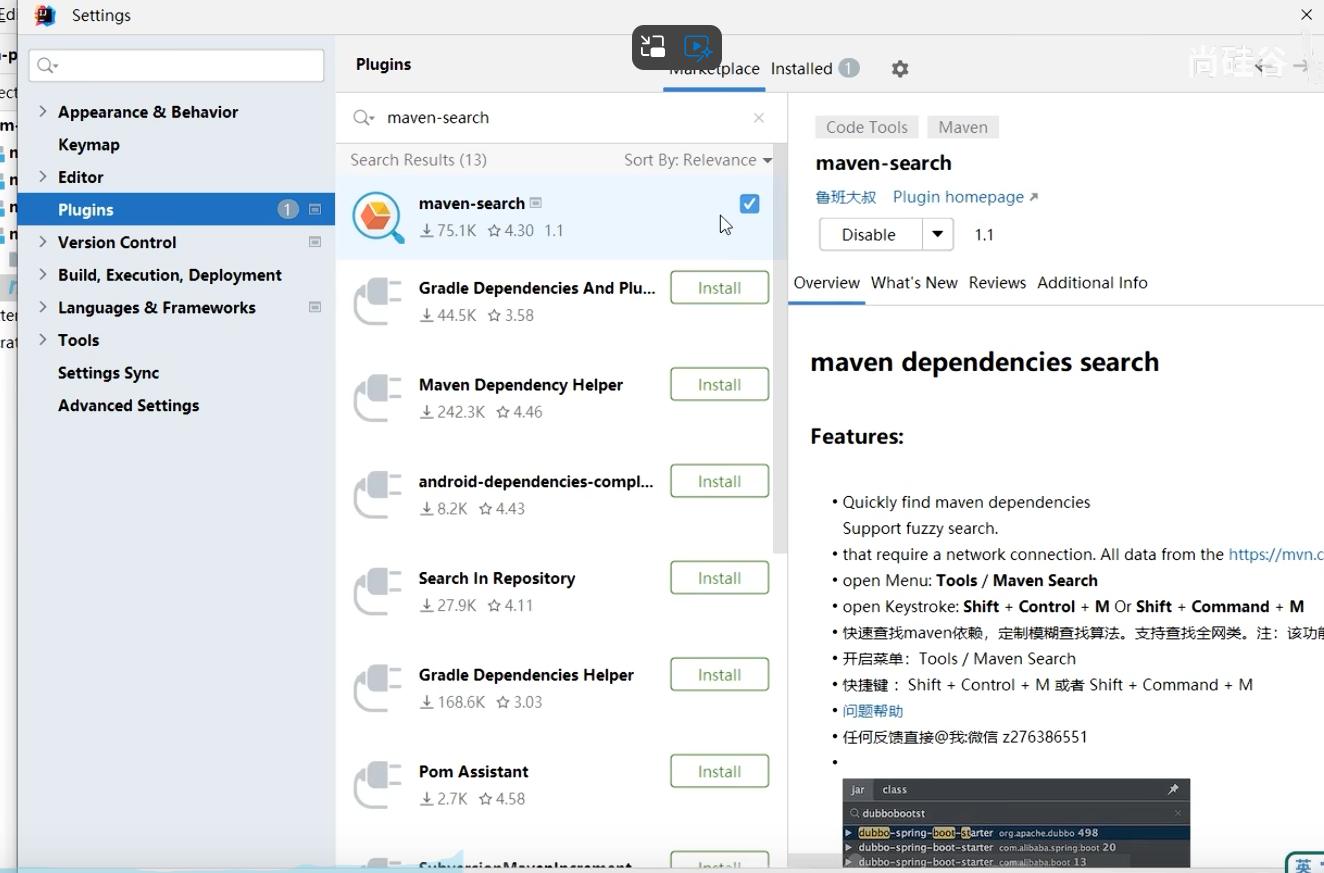Open the Reviews tab
This screenshot has height=873, width=1324.
point(997,283)
